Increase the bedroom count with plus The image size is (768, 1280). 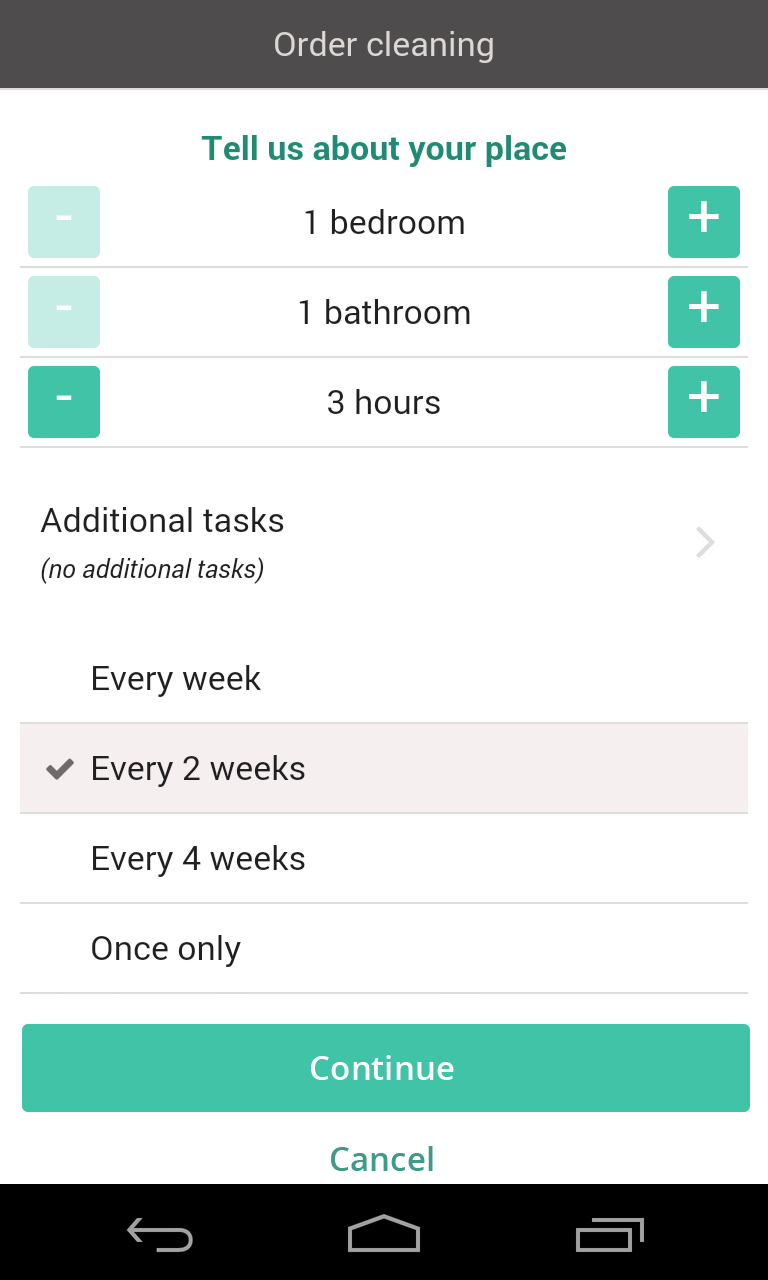pos(703,222)
